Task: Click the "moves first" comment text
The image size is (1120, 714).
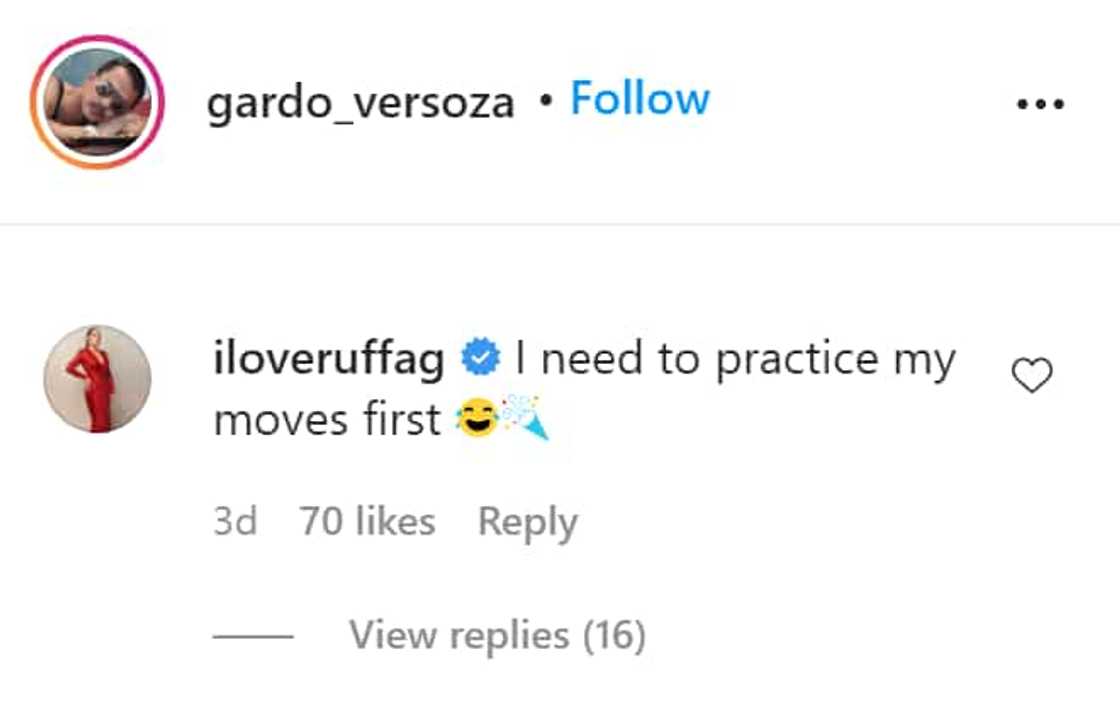Action: tap(327, 420)
